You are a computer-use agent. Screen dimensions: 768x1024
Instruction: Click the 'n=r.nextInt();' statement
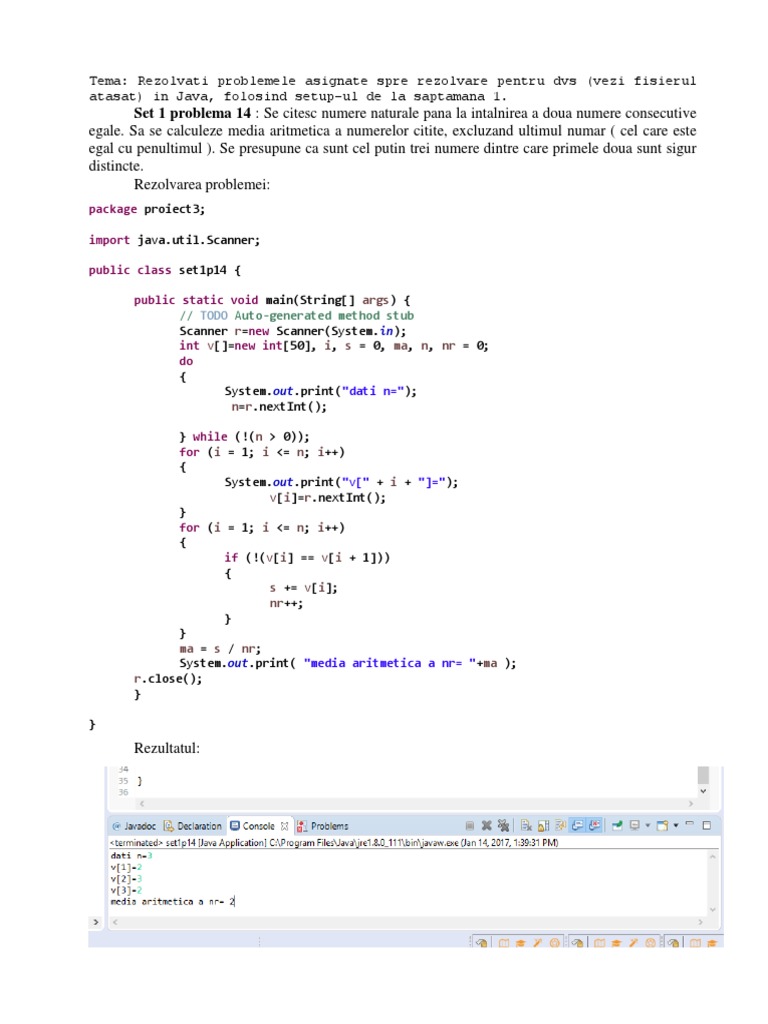point(279,407)
